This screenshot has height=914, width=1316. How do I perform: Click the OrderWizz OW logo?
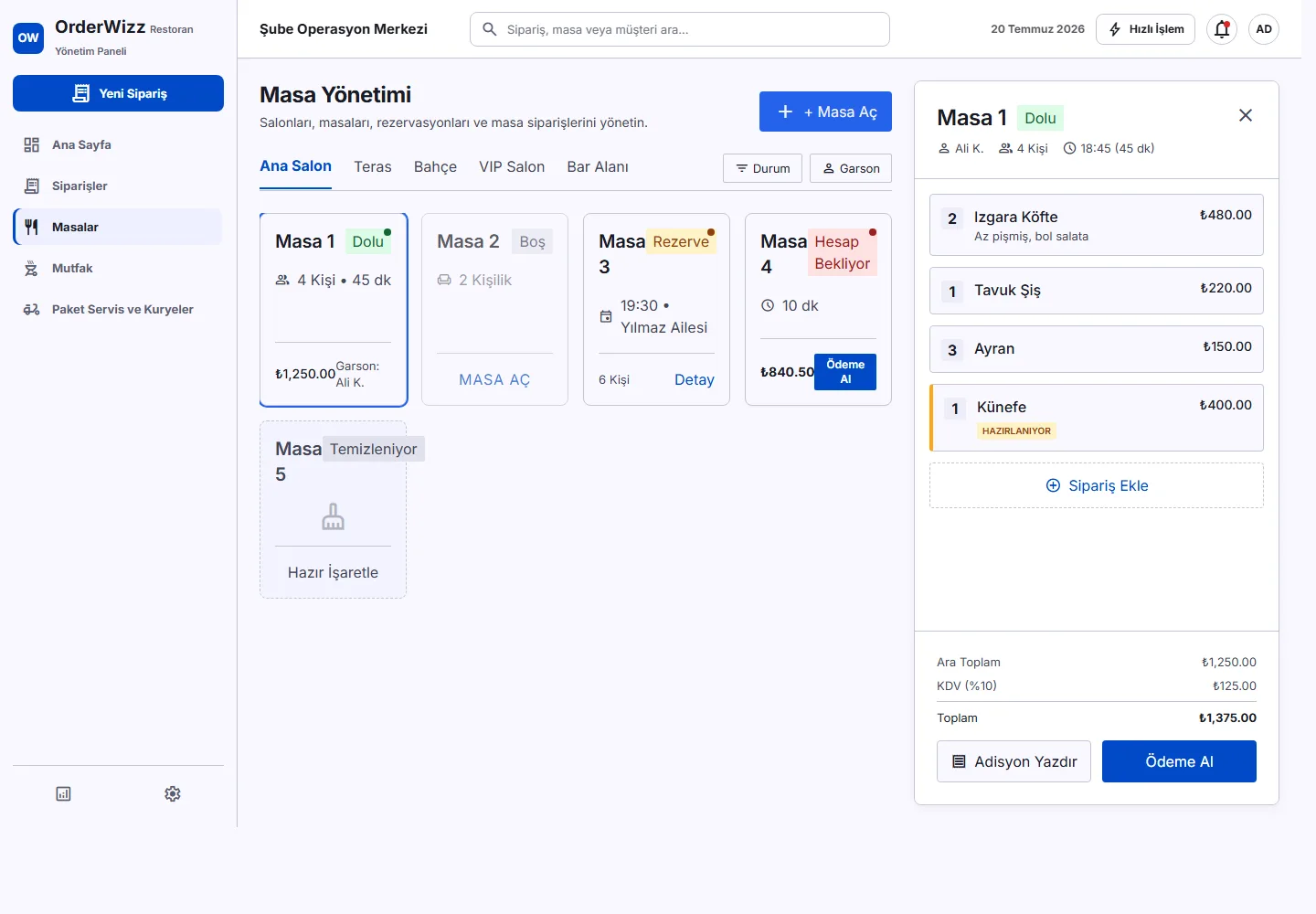pos(28,38)
